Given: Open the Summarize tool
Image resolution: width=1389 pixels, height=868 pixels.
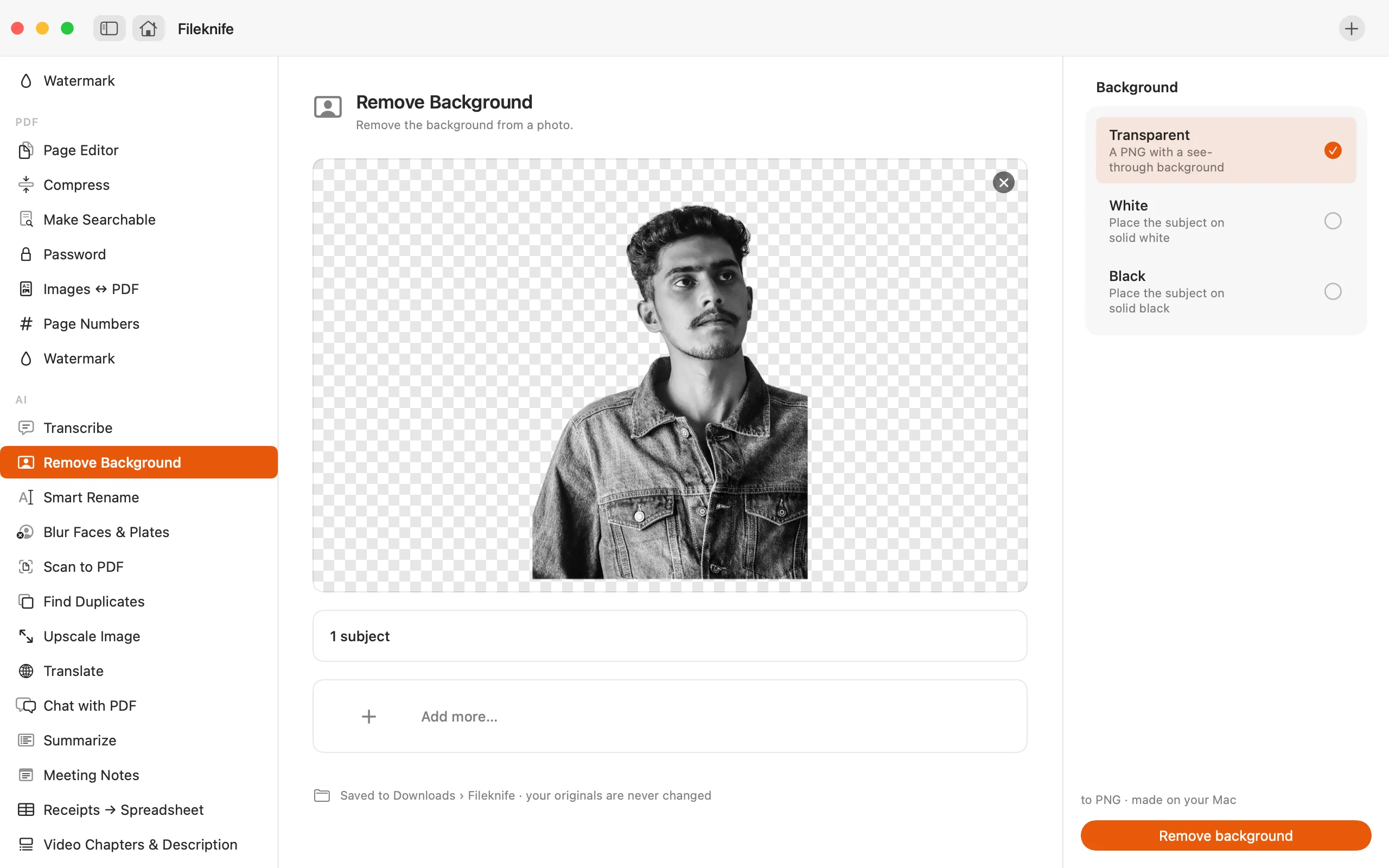Looking at the screenshot, I should click(x=139, y=740).
